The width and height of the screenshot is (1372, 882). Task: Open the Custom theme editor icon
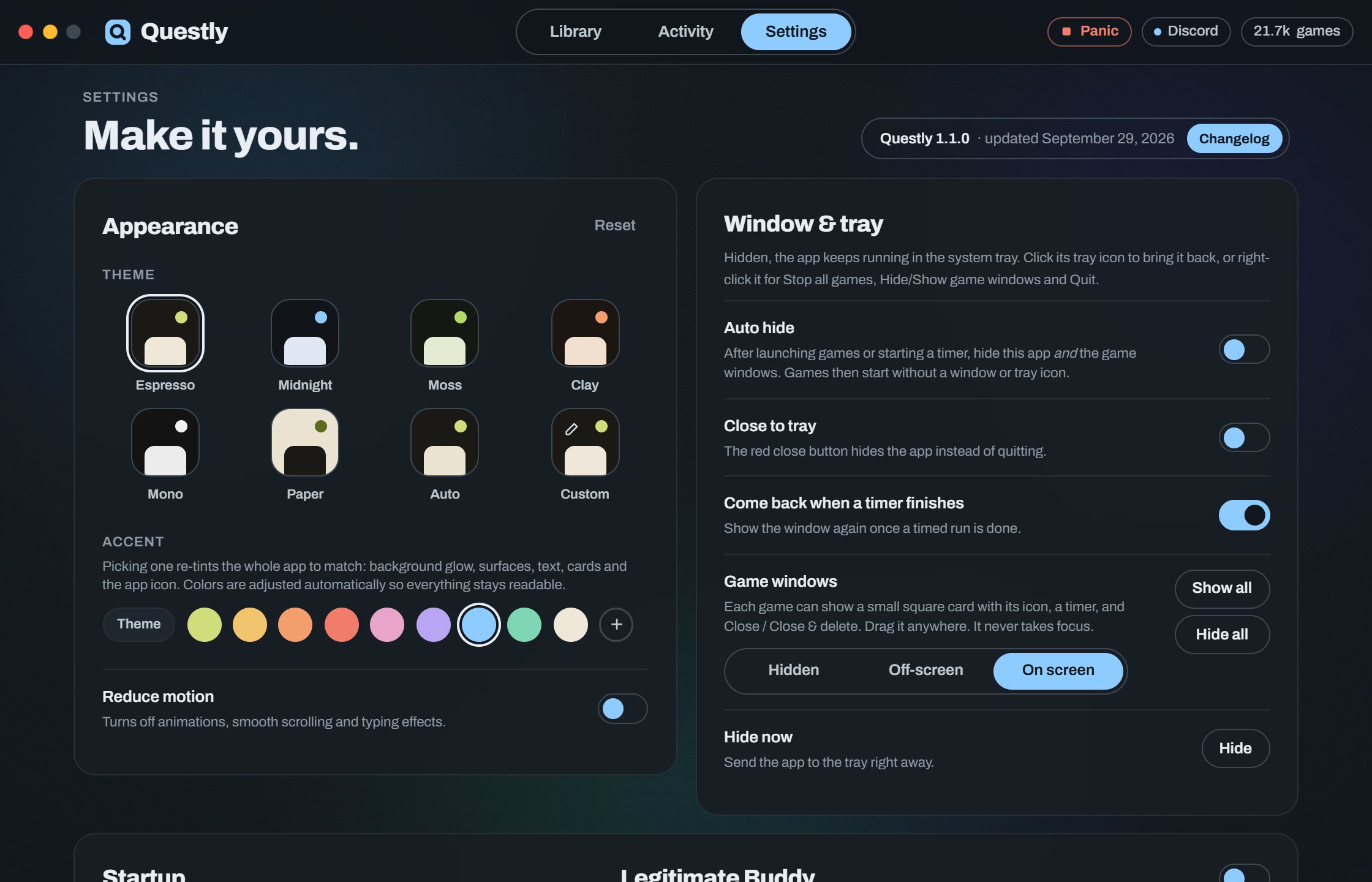tap(585, 442)
